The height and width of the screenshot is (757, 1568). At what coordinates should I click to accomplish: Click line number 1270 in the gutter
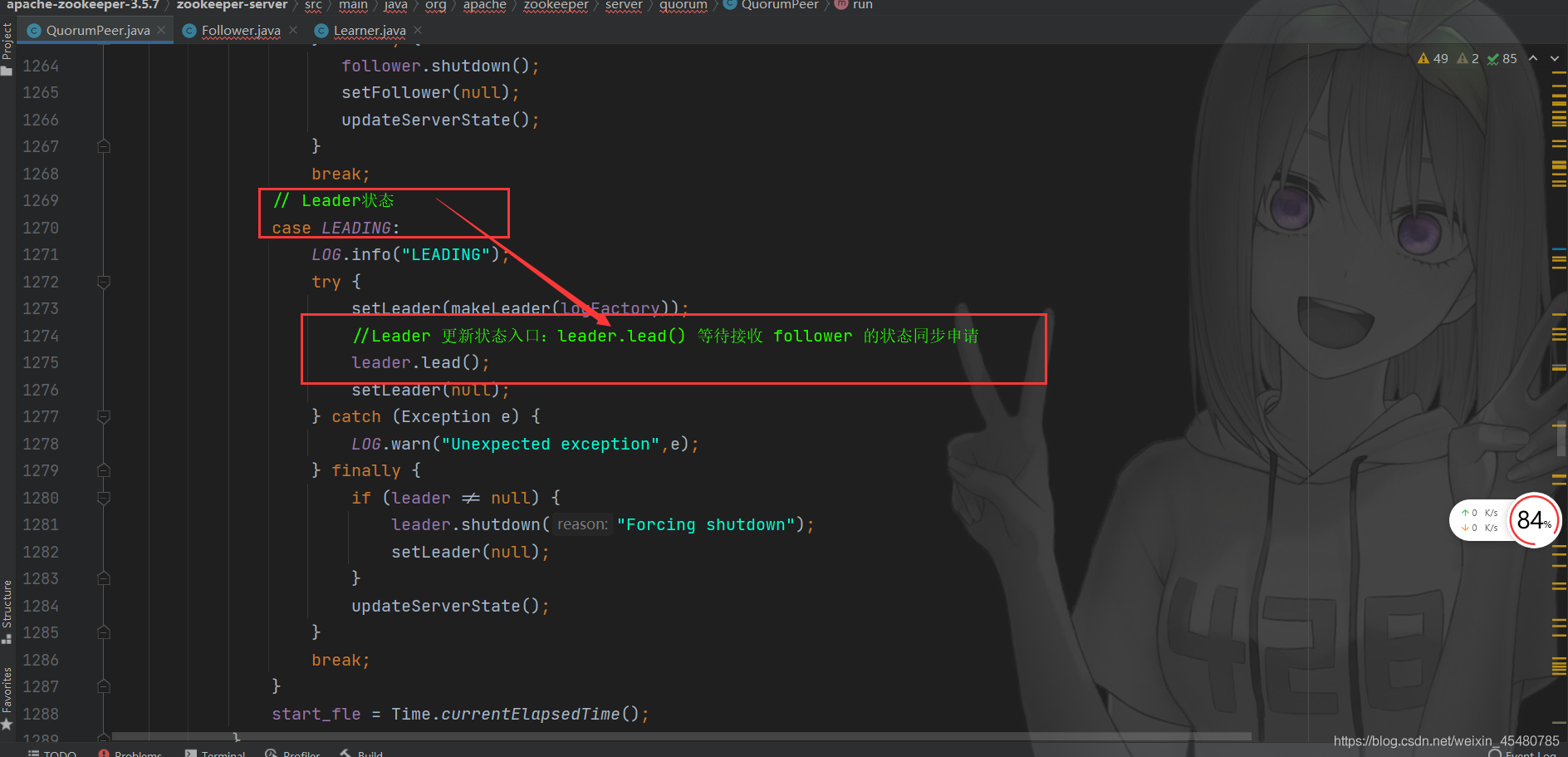tap(41, 228)
